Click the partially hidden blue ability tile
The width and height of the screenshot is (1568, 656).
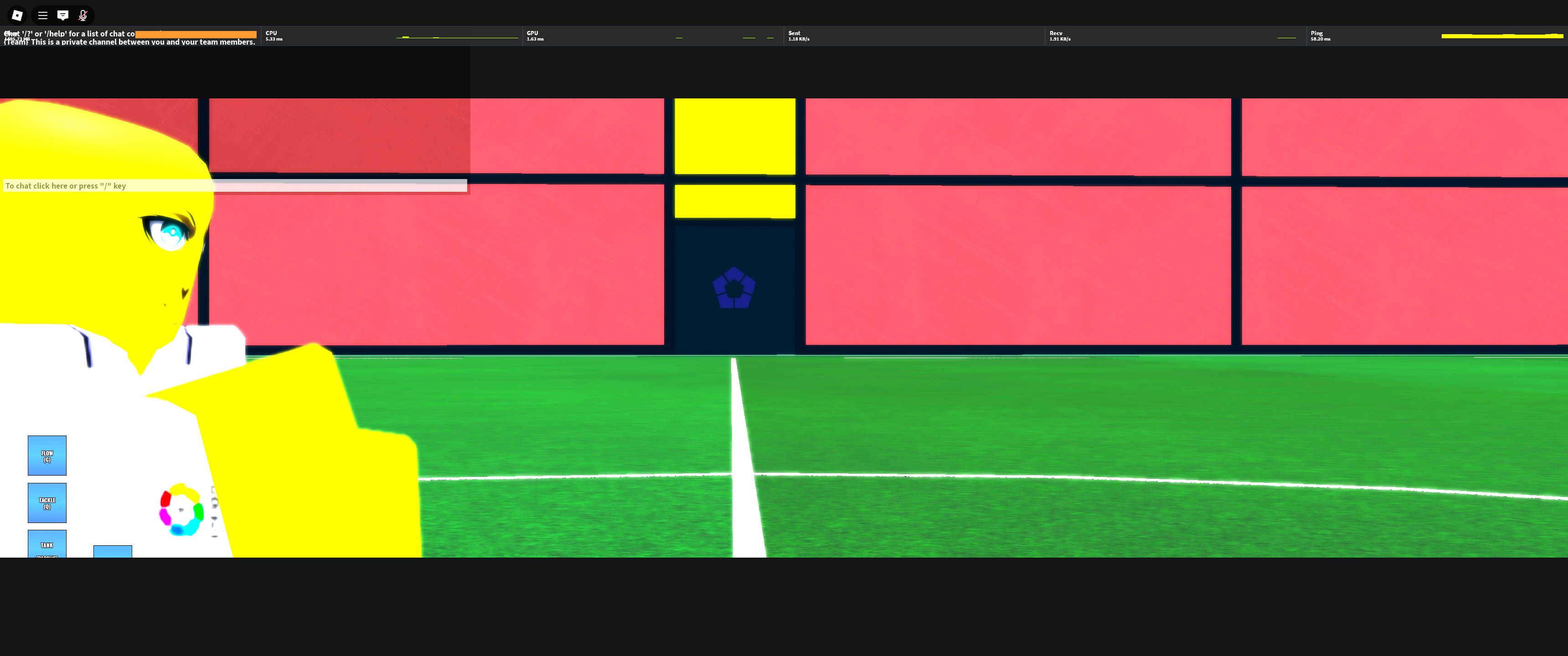[x=113, y=551]
